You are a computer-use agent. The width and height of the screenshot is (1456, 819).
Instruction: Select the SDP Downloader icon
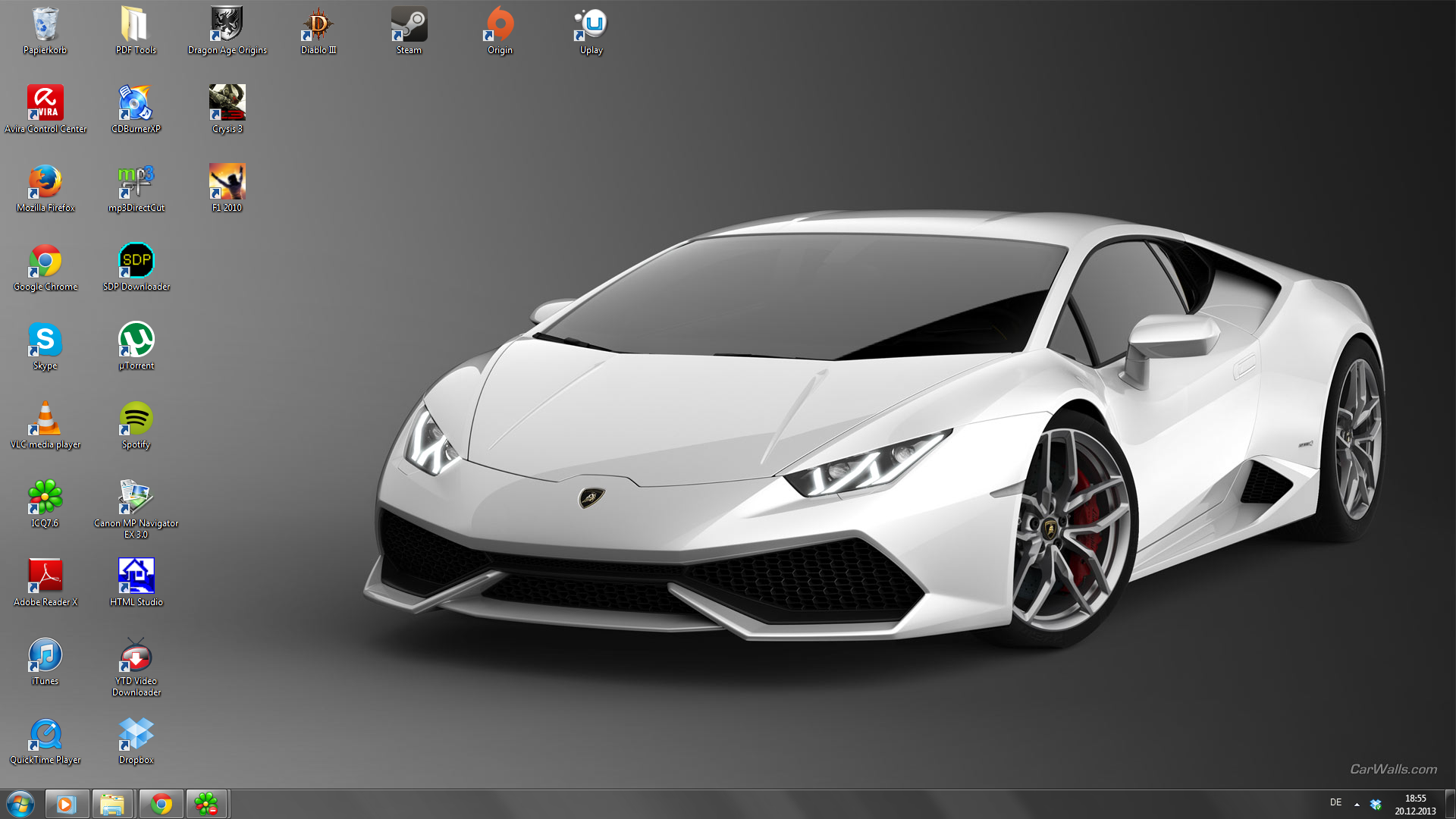pos(136,268)
